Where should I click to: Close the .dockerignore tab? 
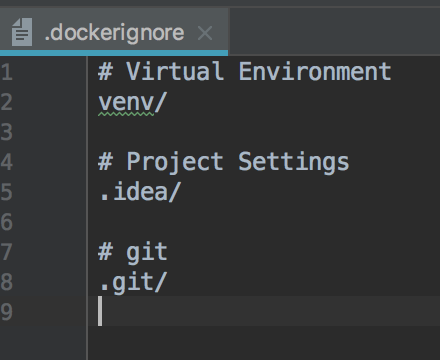point(205,33)
